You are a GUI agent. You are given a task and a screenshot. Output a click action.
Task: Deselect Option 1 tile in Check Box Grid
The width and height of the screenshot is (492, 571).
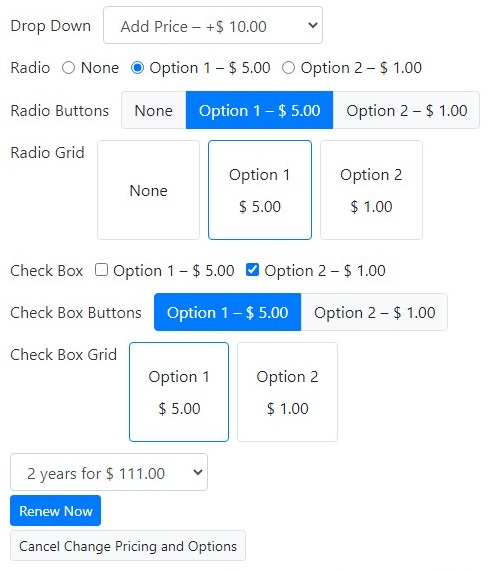179,392
